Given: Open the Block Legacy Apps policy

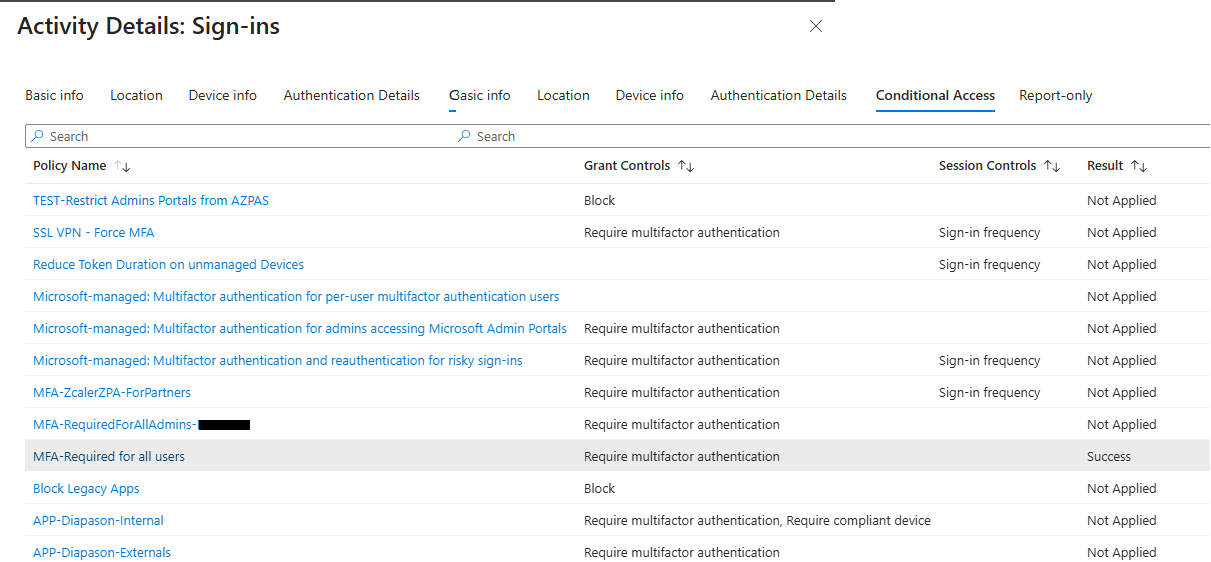Looking at the screenshot, I should click(x=86, y=489).
